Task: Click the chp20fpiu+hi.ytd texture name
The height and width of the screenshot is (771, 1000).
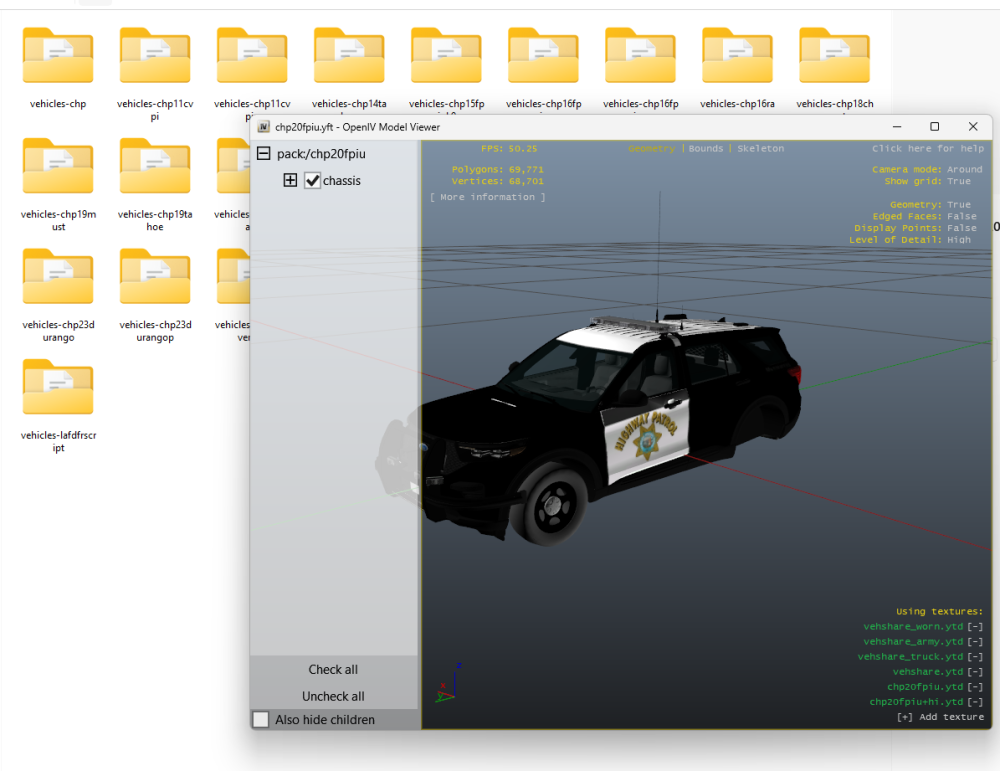Action: 916,701
